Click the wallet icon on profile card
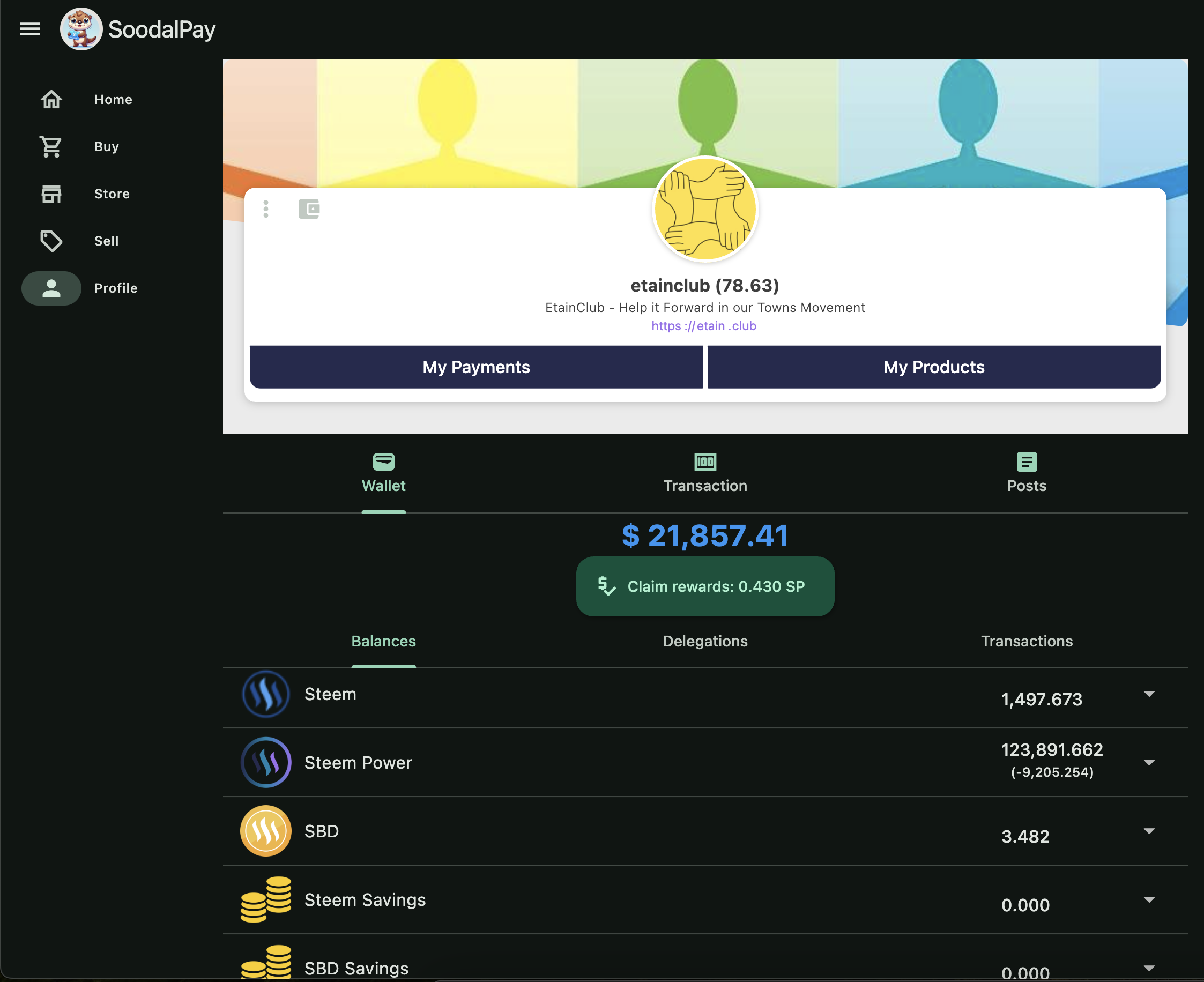Image resolution: width=1204 pixels, height=982 pixels. click(309, 209)
